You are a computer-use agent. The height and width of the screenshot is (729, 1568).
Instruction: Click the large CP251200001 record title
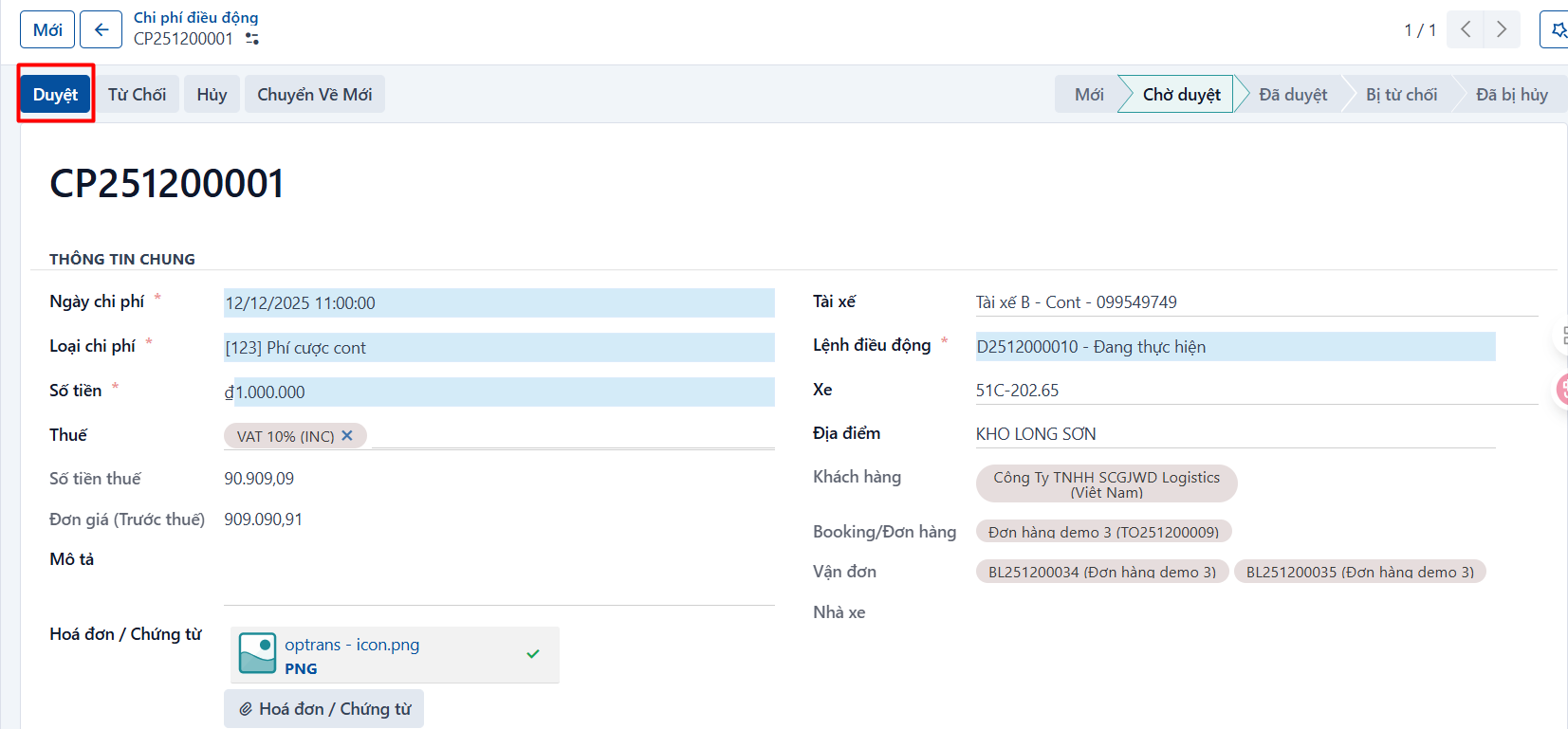point(167,183)
